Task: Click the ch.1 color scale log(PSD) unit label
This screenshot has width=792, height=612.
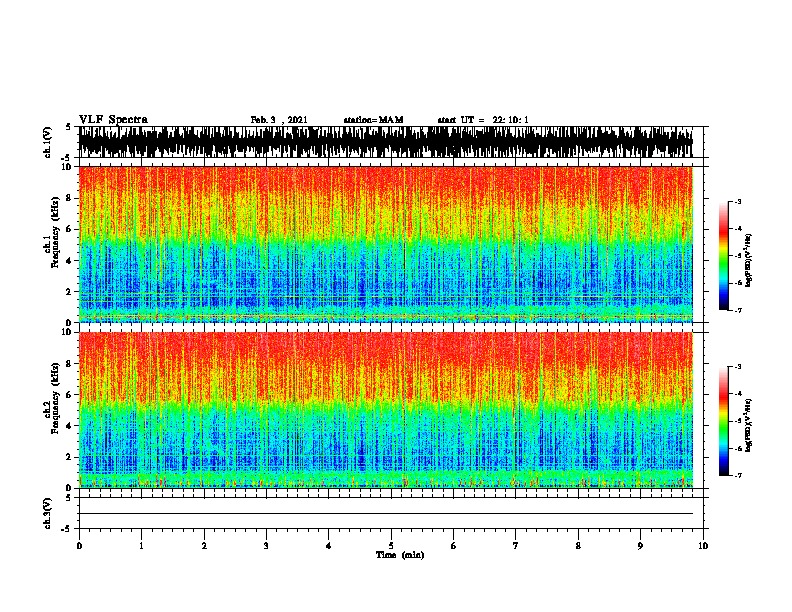Action: [x=749, y=260]
